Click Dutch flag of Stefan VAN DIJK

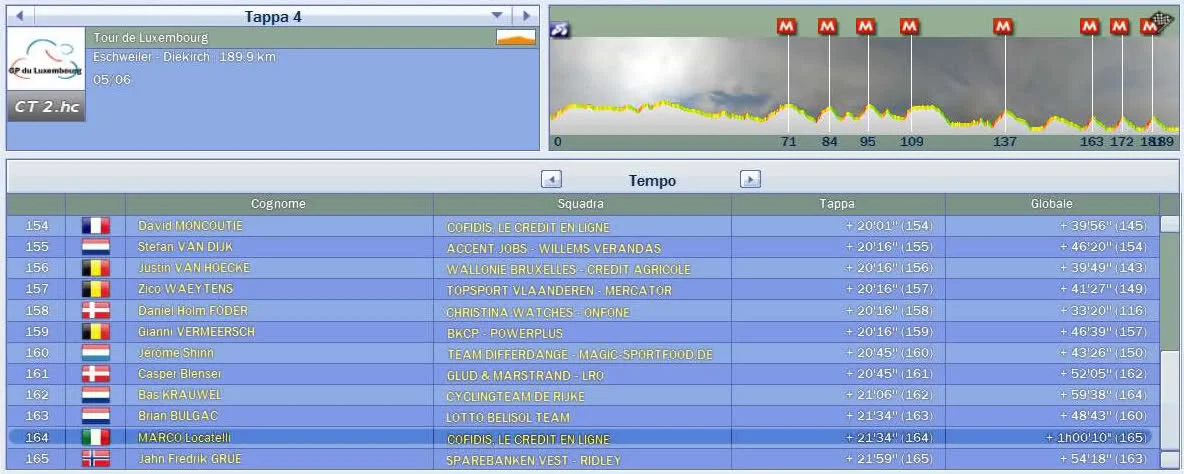click(96, 247)
